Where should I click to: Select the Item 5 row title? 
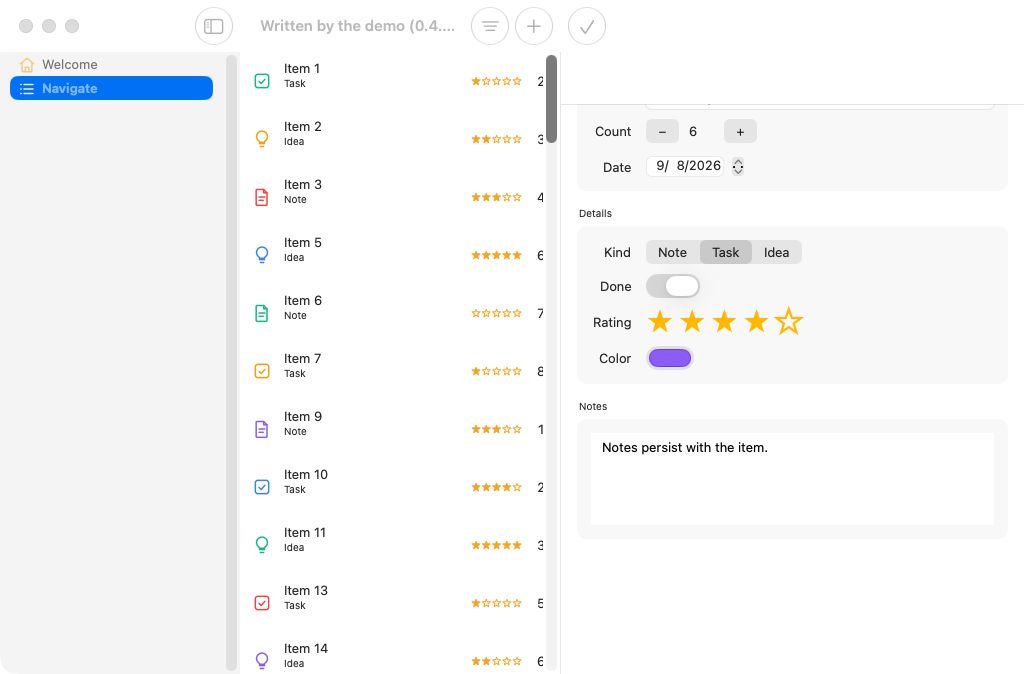[x=302, y=243]
